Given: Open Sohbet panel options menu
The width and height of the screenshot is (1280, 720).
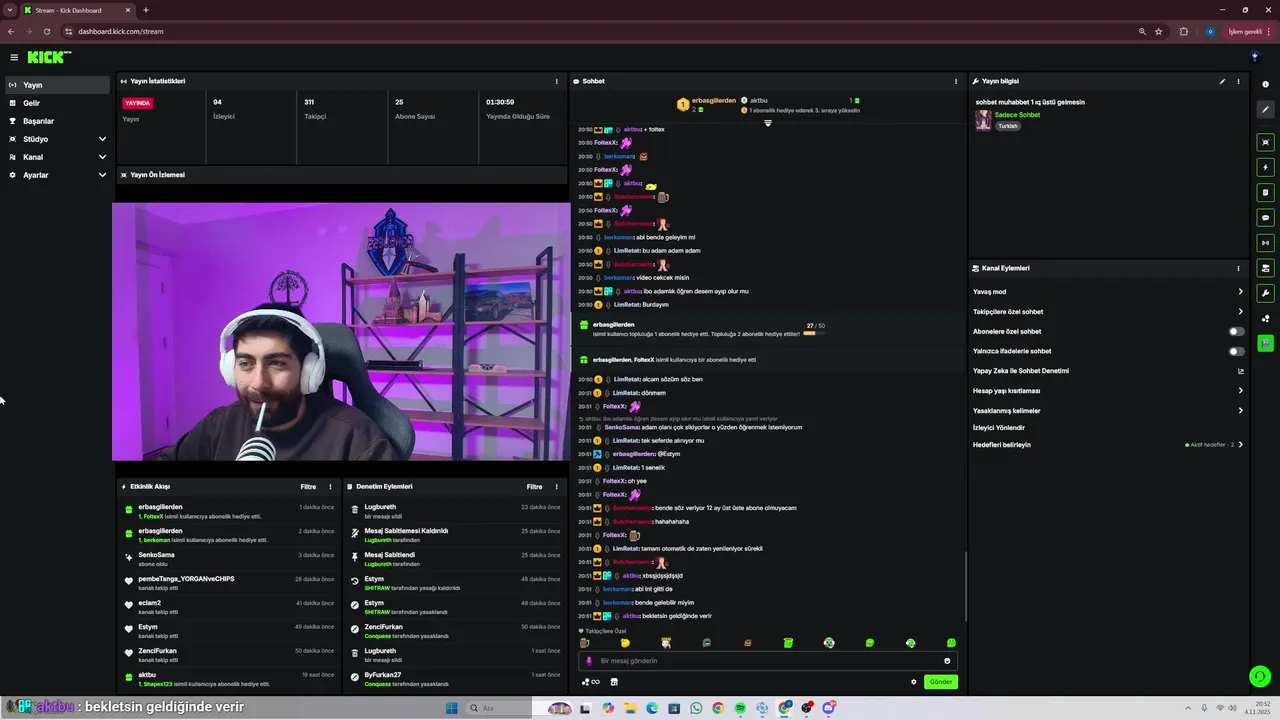Looking at the screenshot, I should pyautogui.click(x=956, y=81).
